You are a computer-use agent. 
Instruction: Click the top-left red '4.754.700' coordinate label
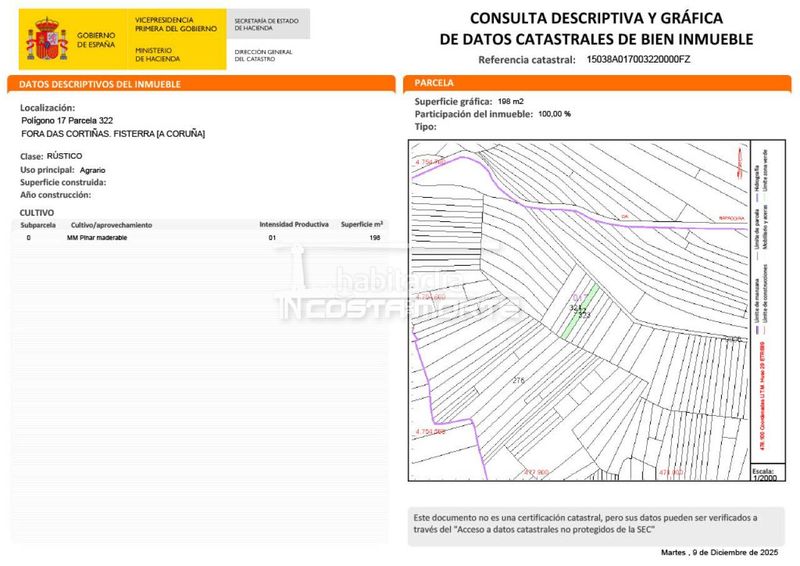(x=430, y=162)
